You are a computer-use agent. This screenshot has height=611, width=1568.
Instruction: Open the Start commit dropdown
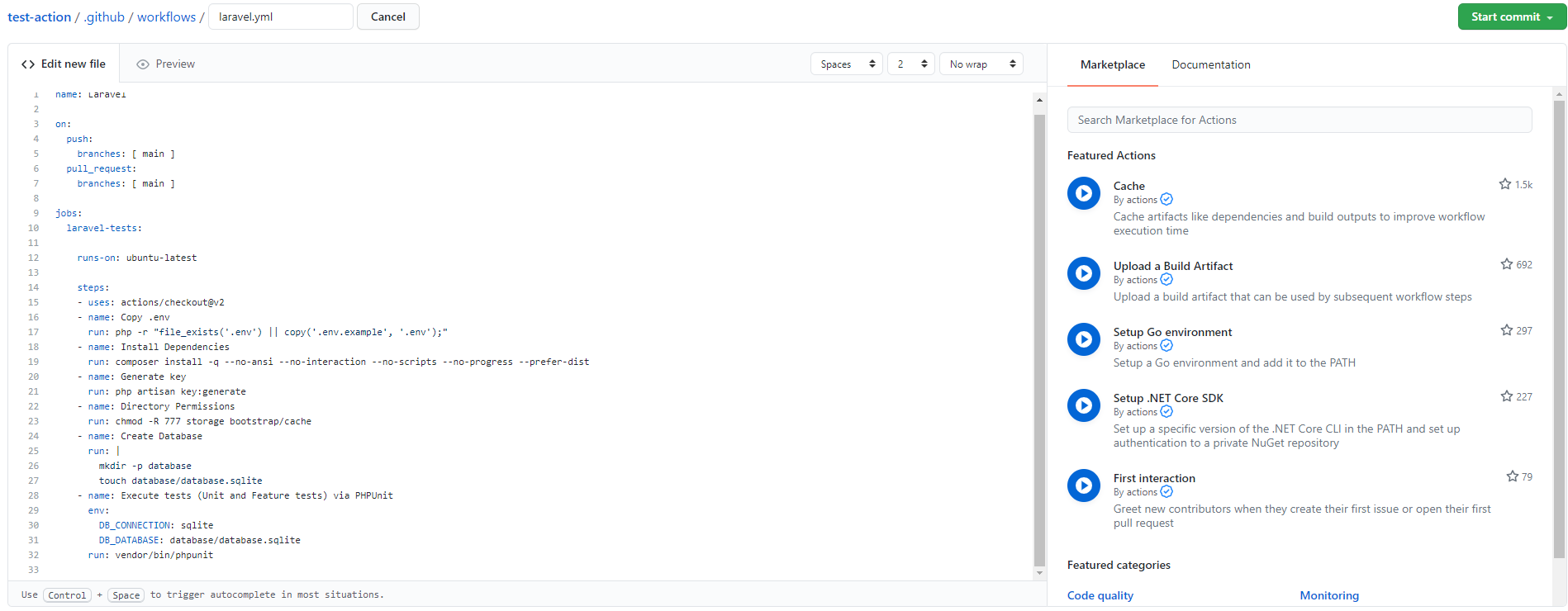click(1512, 17)
